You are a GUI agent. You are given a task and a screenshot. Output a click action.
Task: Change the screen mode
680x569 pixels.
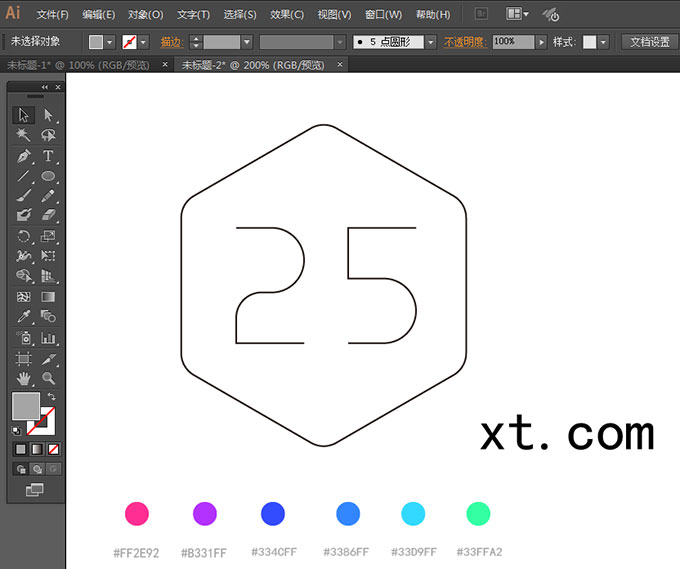pyautogui.click(x=35, y=490)
